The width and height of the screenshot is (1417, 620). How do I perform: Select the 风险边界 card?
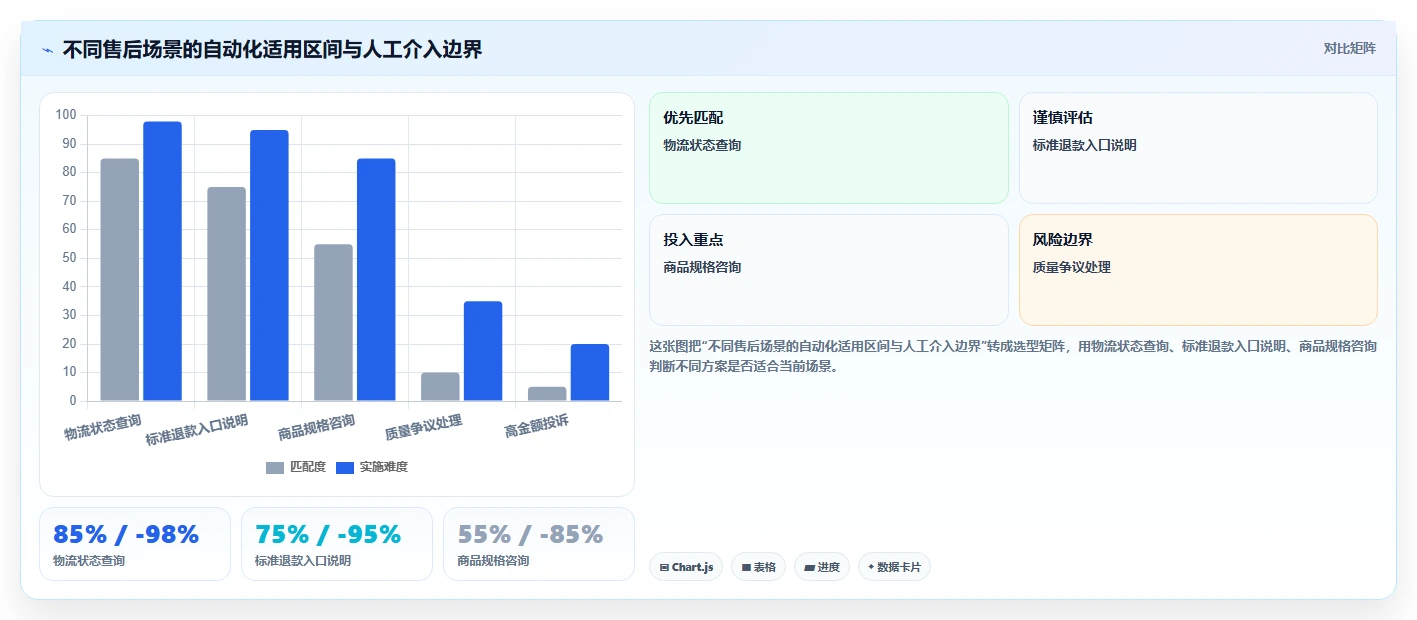click(x=1198, y=270)
